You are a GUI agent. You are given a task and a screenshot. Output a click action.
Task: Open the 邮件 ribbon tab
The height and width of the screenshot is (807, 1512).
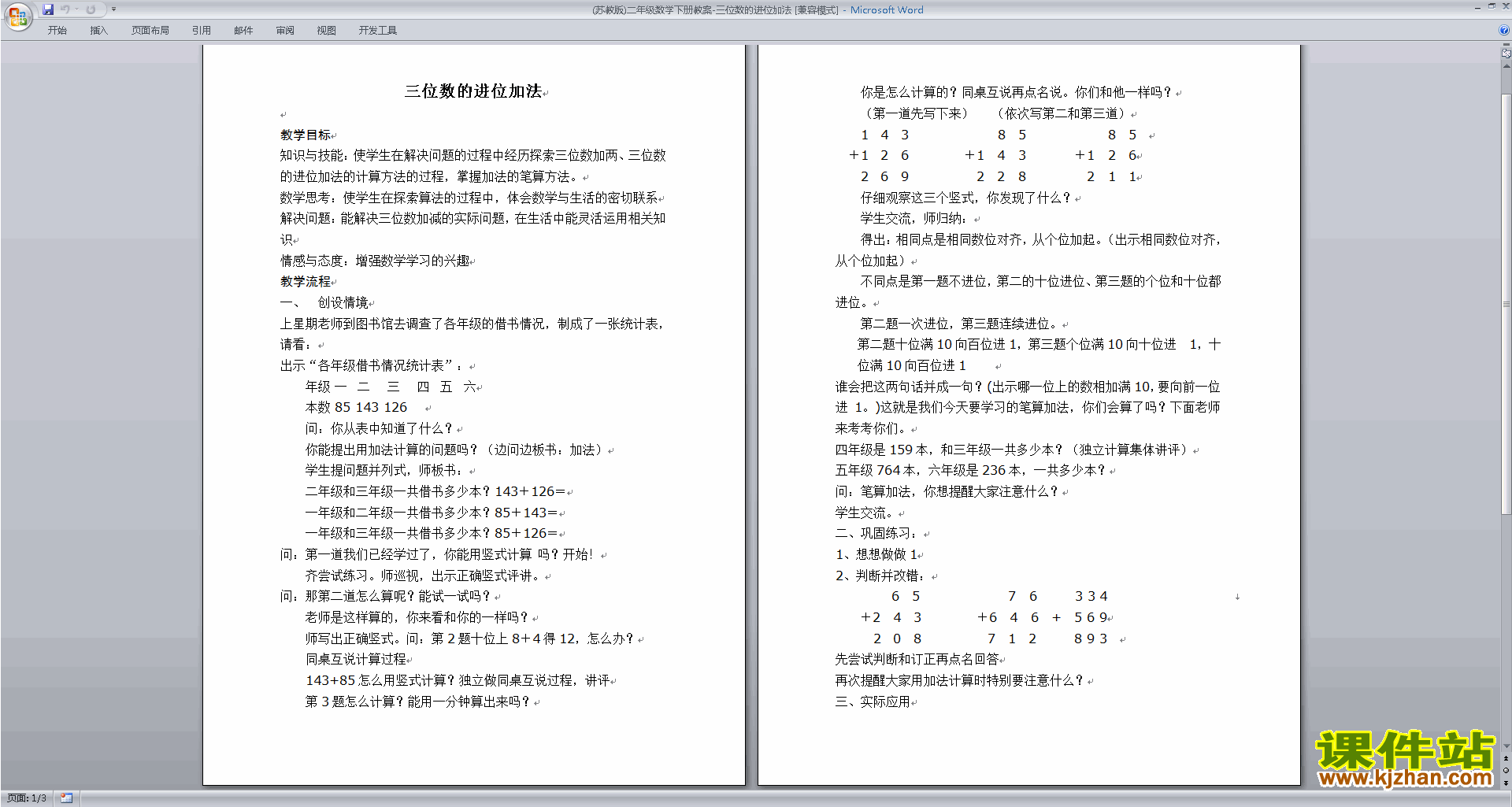click(x=243, y=31)
